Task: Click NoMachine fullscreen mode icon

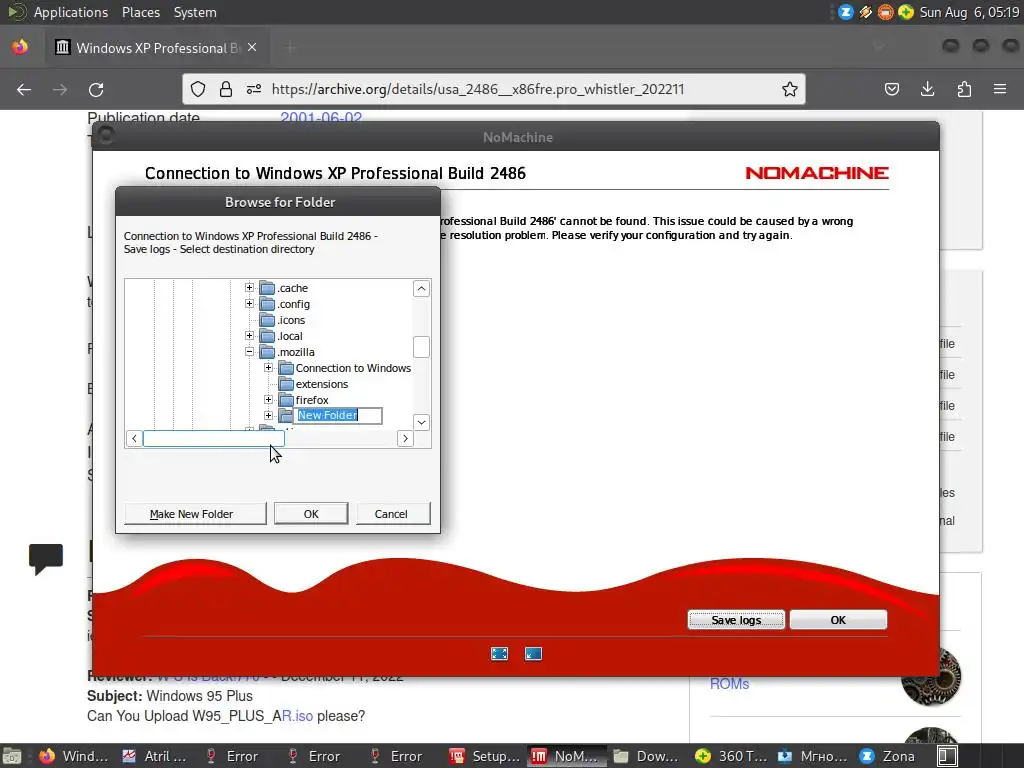Action: [x=500, y=654]
